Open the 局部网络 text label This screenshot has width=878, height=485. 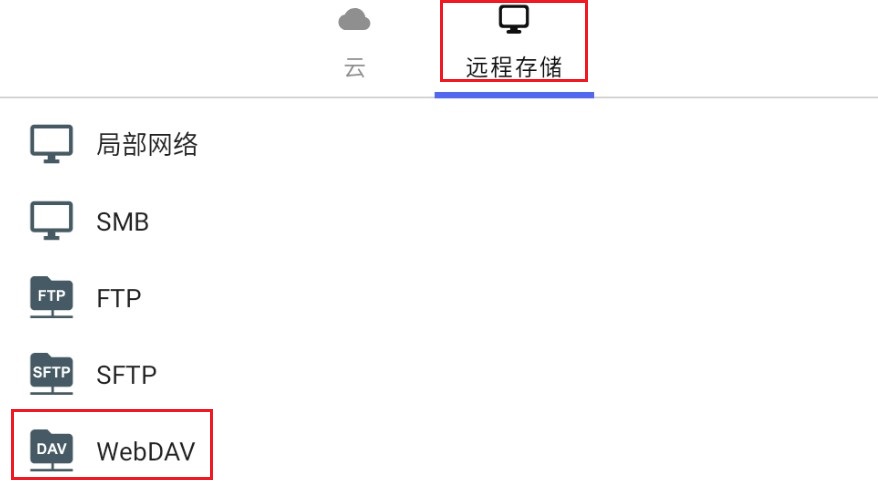(147, 144)
